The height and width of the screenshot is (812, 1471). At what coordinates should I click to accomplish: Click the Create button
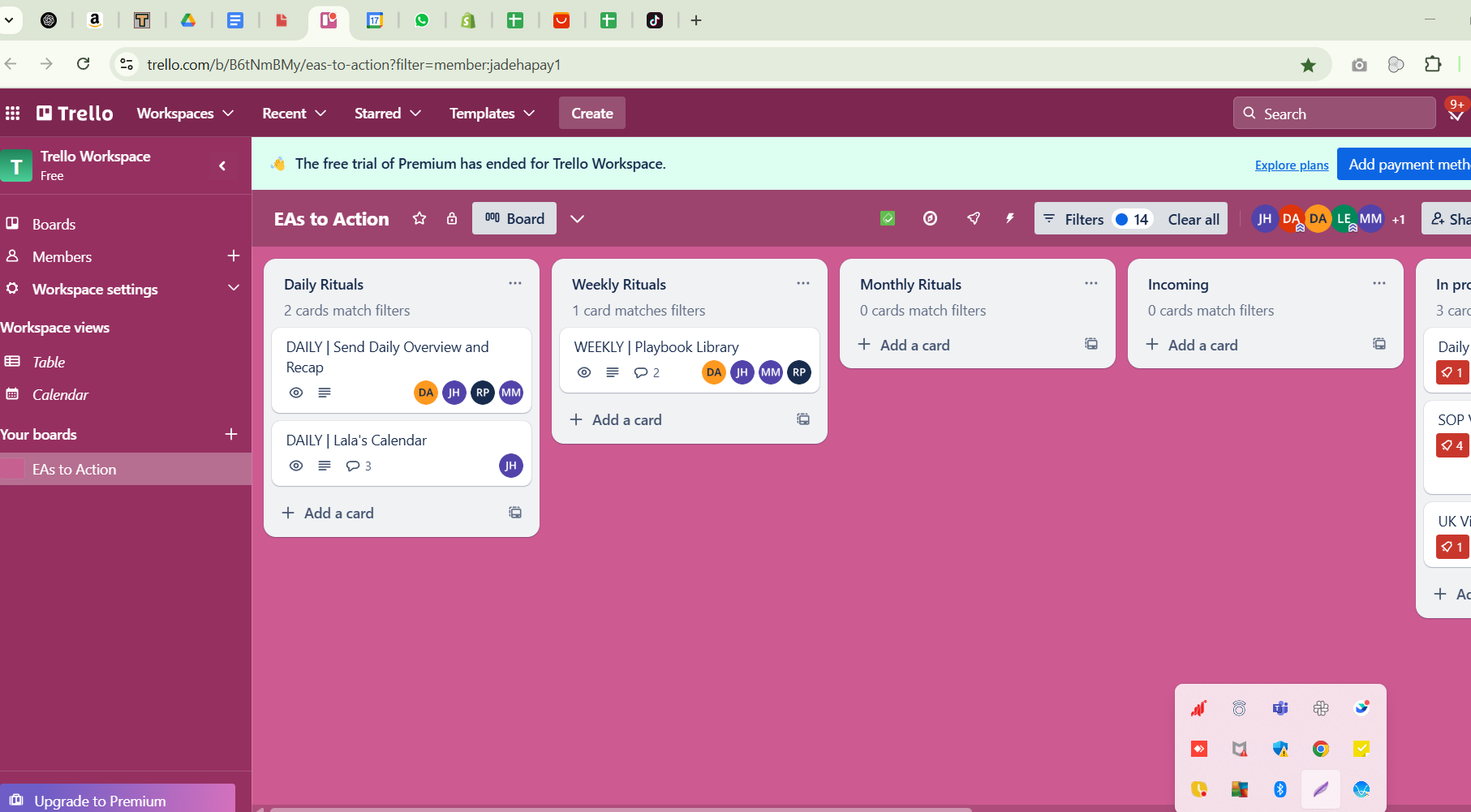(591, 113)
